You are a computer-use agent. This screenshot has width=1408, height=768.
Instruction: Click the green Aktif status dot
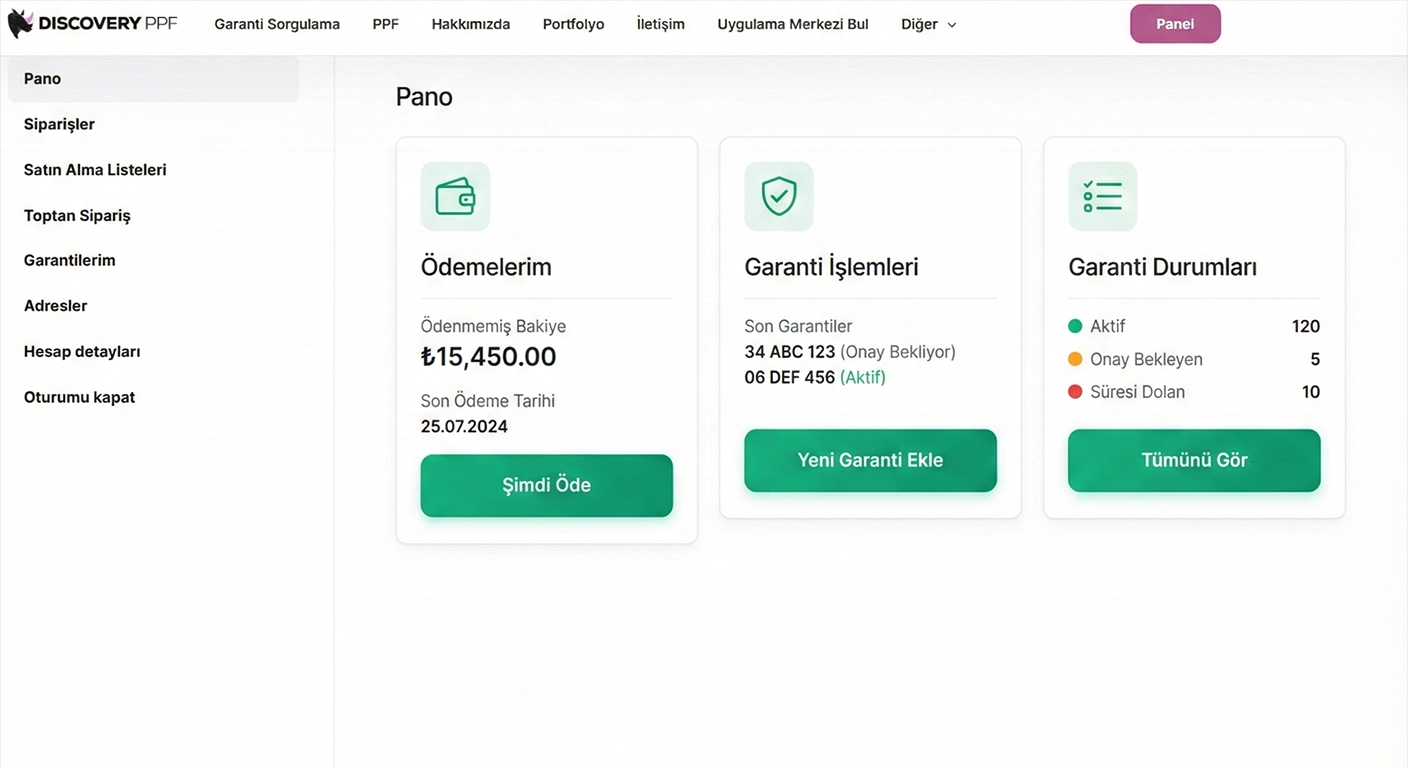pyautogui.click(x=1075, y=326)
